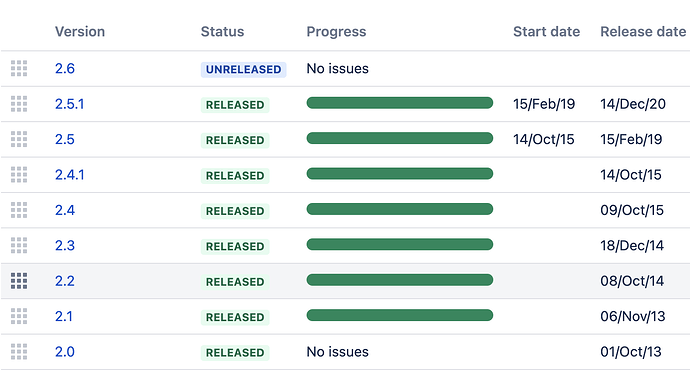Click the reorder handle for version 2.4.1
This screenshot has width=690, height=371.
click(x=19, y=175)
